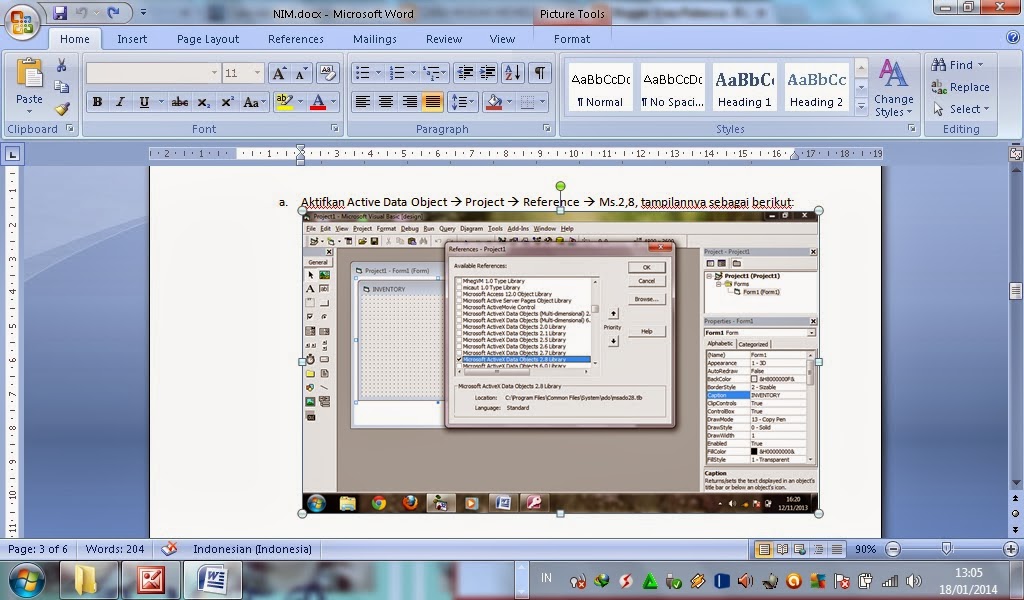Open Word Help question mark
This screenshot has width=1024, height=600.
tap(1013, 38)
